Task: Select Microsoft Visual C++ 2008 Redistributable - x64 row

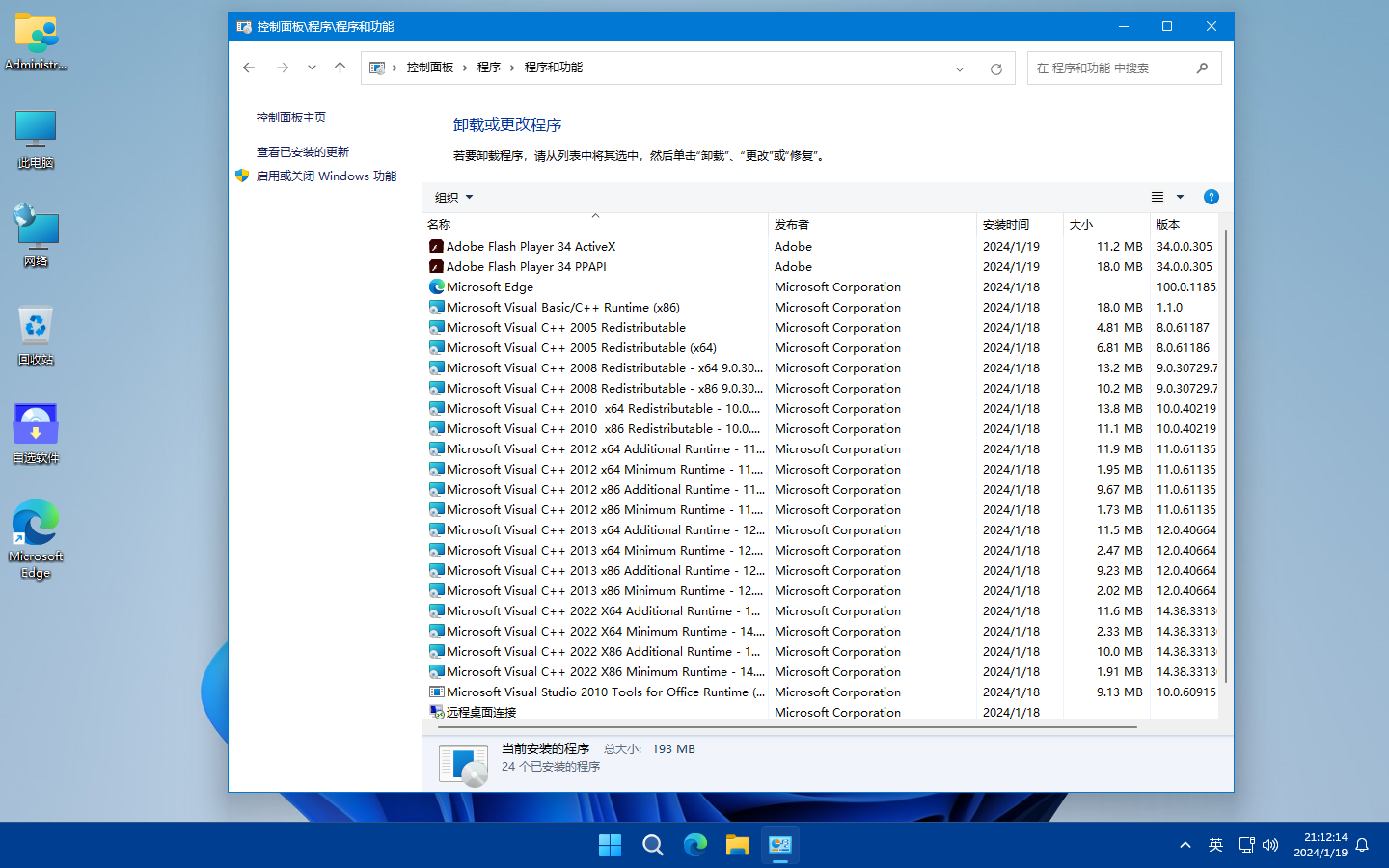Action: point(820,368)
